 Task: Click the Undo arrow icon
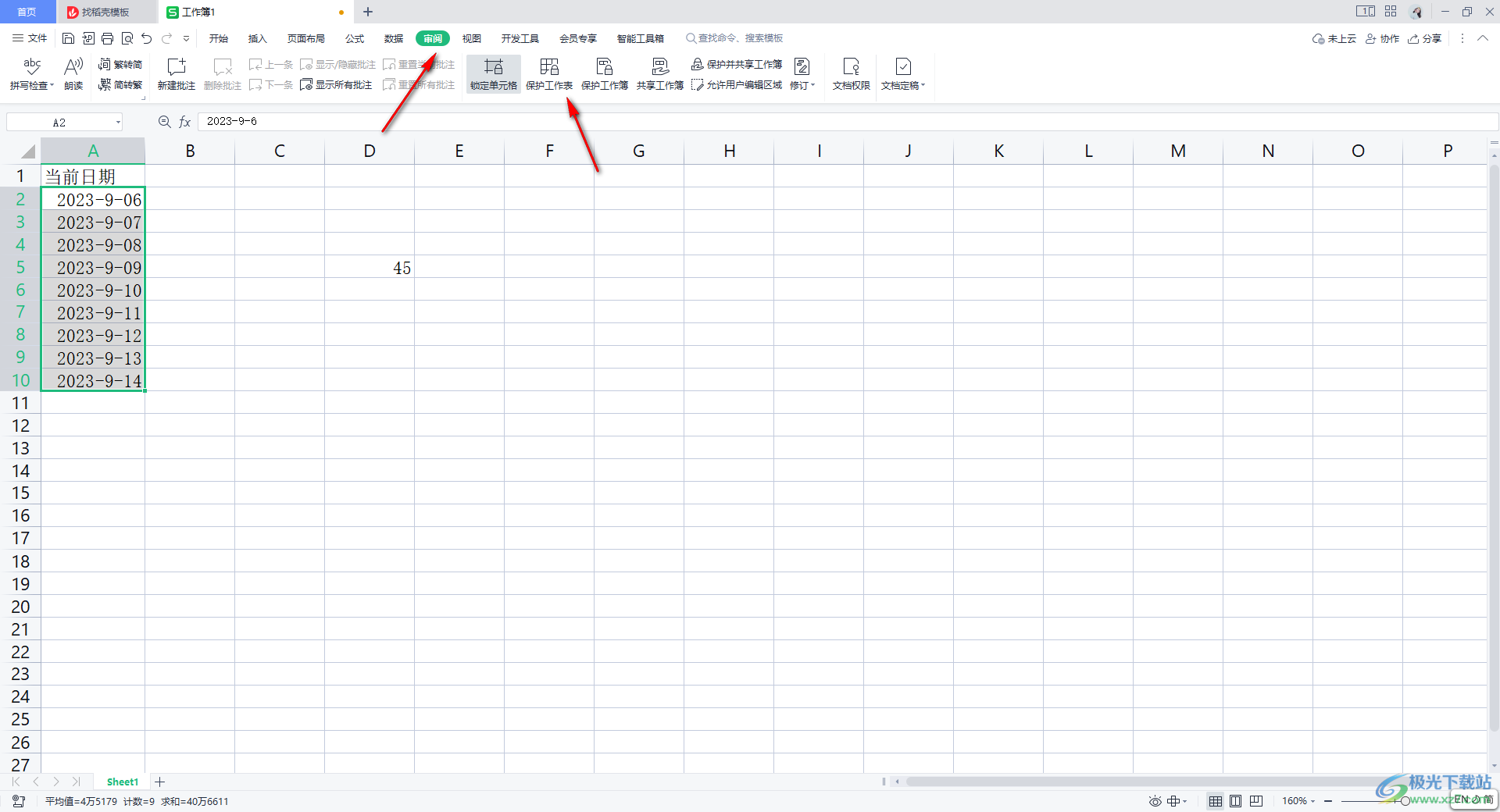(x=147, y=38)
